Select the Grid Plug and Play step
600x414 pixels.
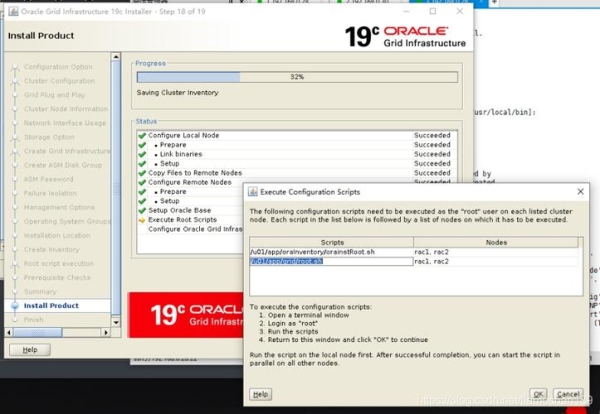coord(54,95)
